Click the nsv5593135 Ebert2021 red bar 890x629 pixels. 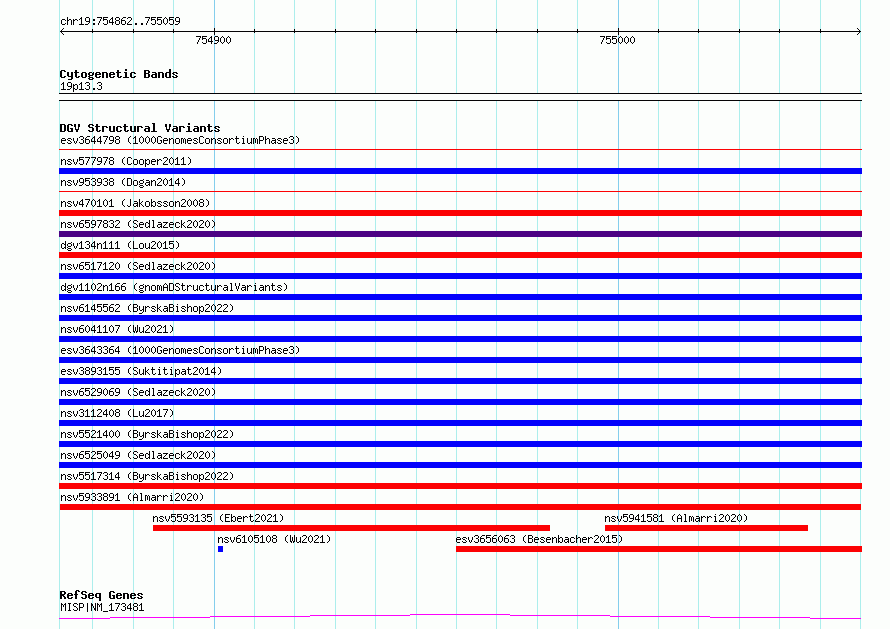[351, 528]
